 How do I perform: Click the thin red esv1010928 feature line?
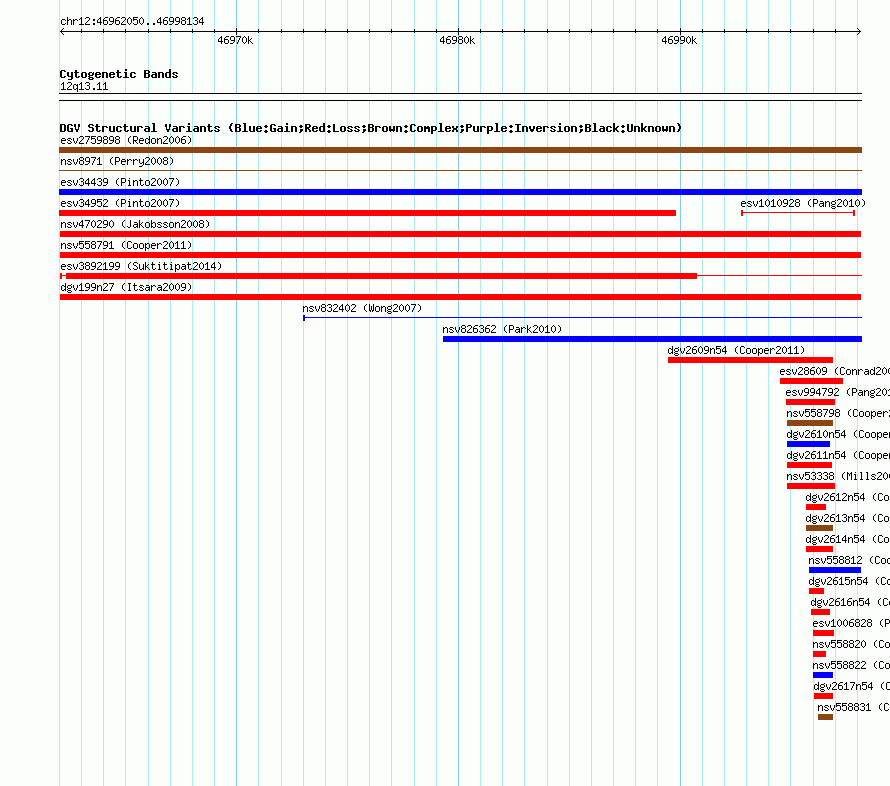pos(798,213)
